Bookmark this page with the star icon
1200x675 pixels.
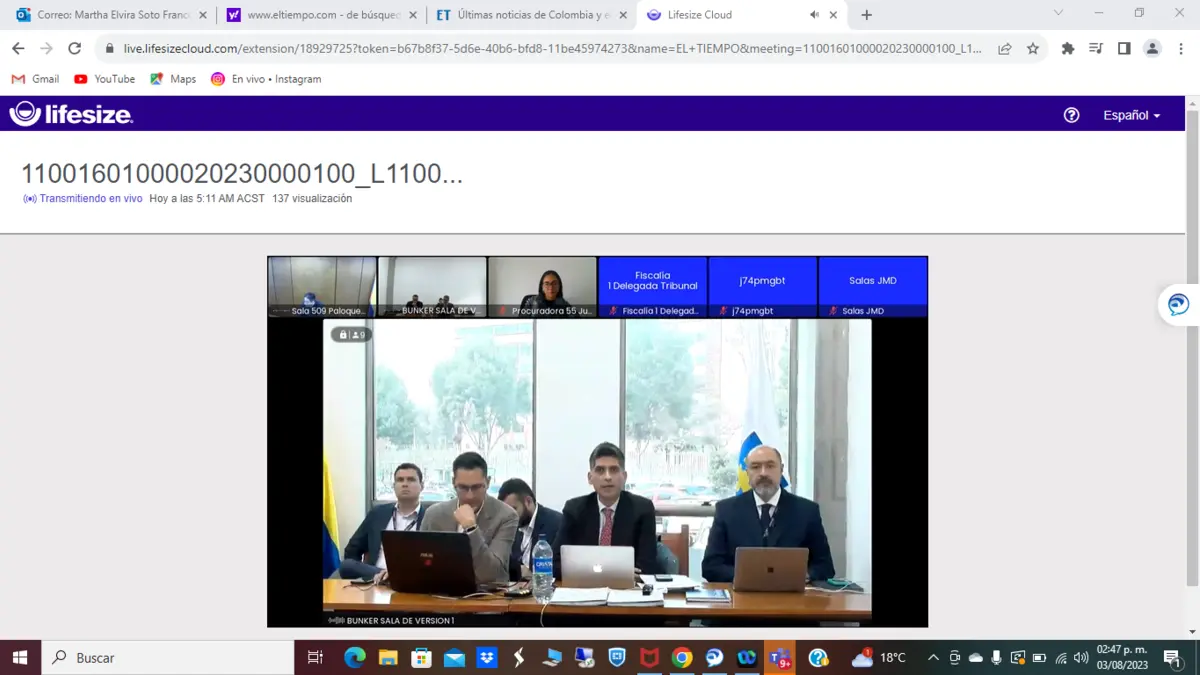[x=1033, y=48]
